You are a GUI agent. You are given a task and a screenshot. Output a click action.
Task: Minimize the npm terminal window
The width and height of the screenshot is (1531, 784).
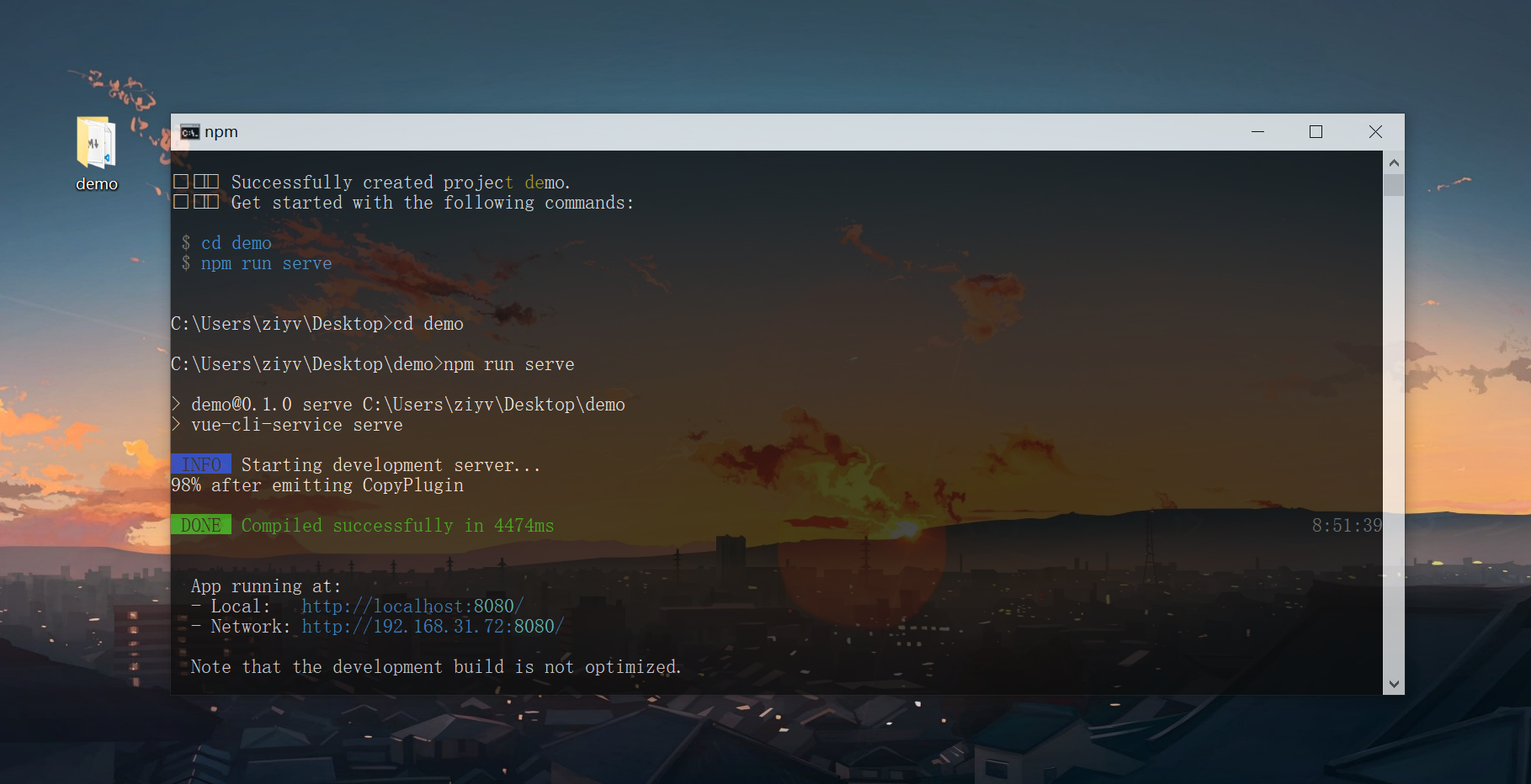click(1257, 132)
